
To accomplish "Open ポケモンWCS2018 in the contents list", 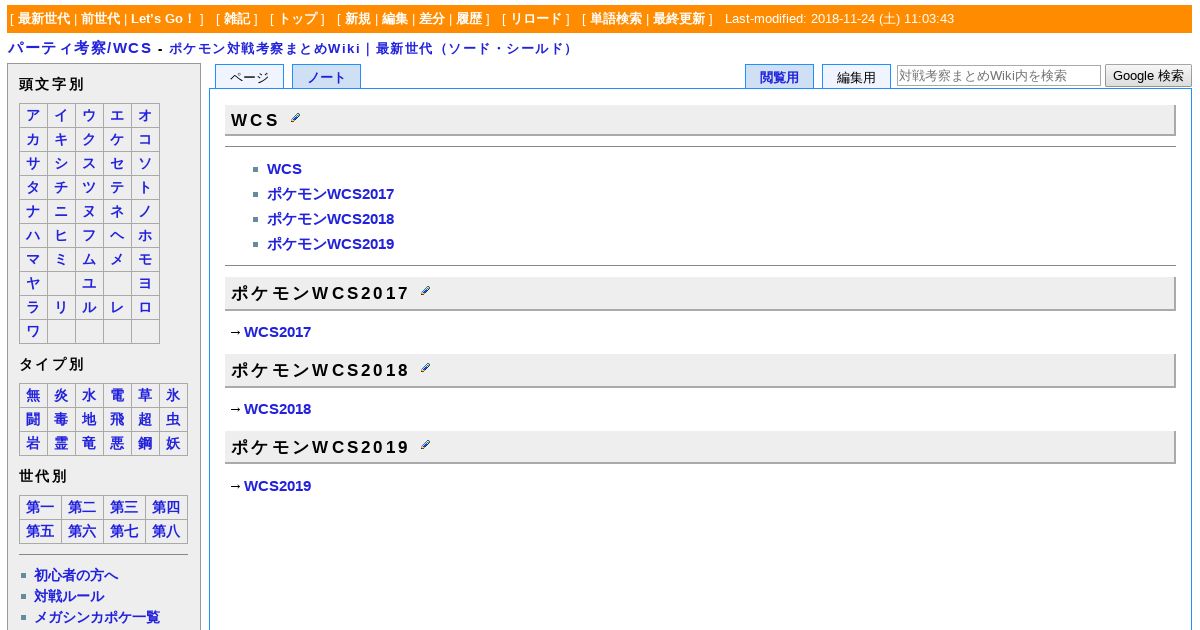I will pos(330,219).
